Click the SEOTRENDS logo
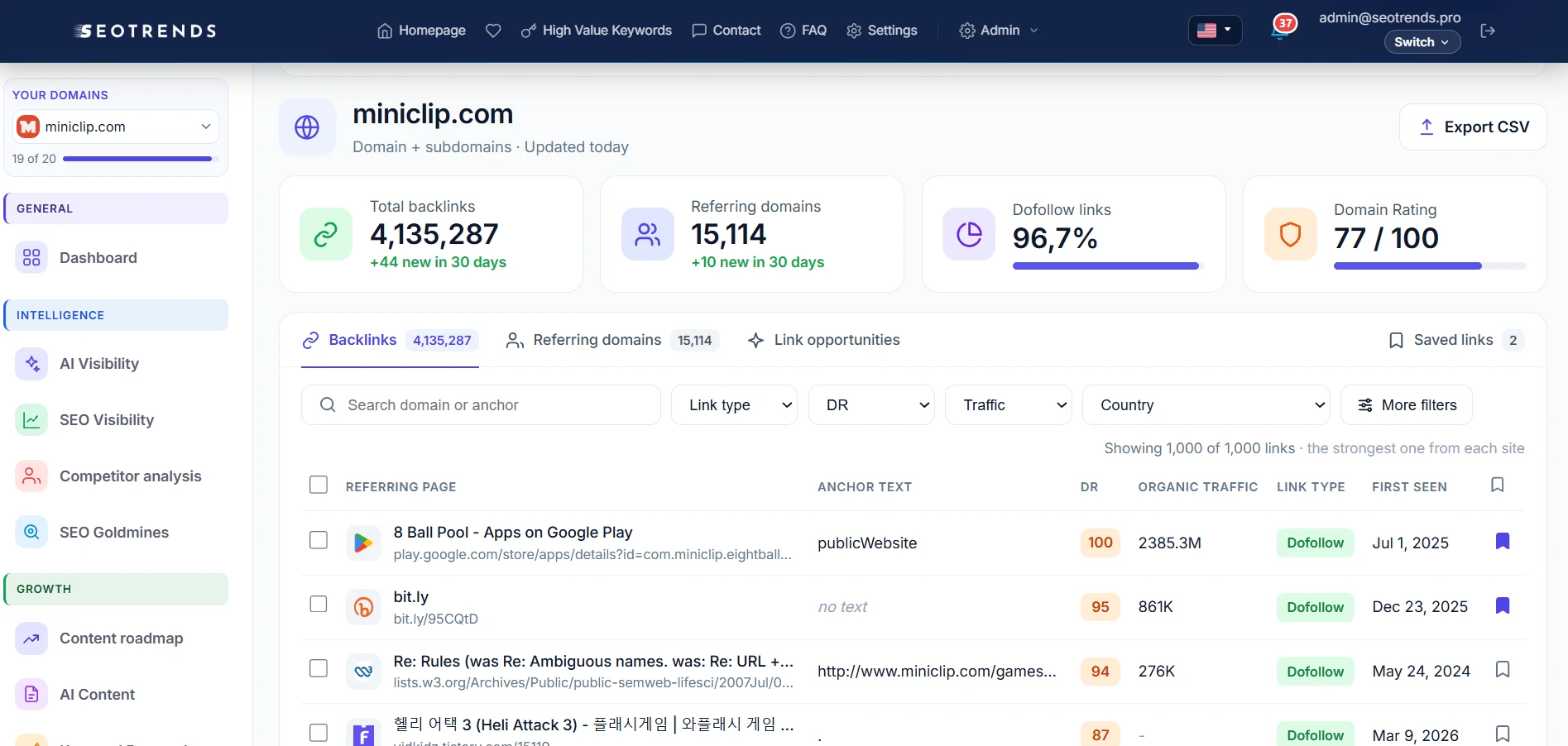Viewport: 1568px width, 746px height. click(145, 31)
